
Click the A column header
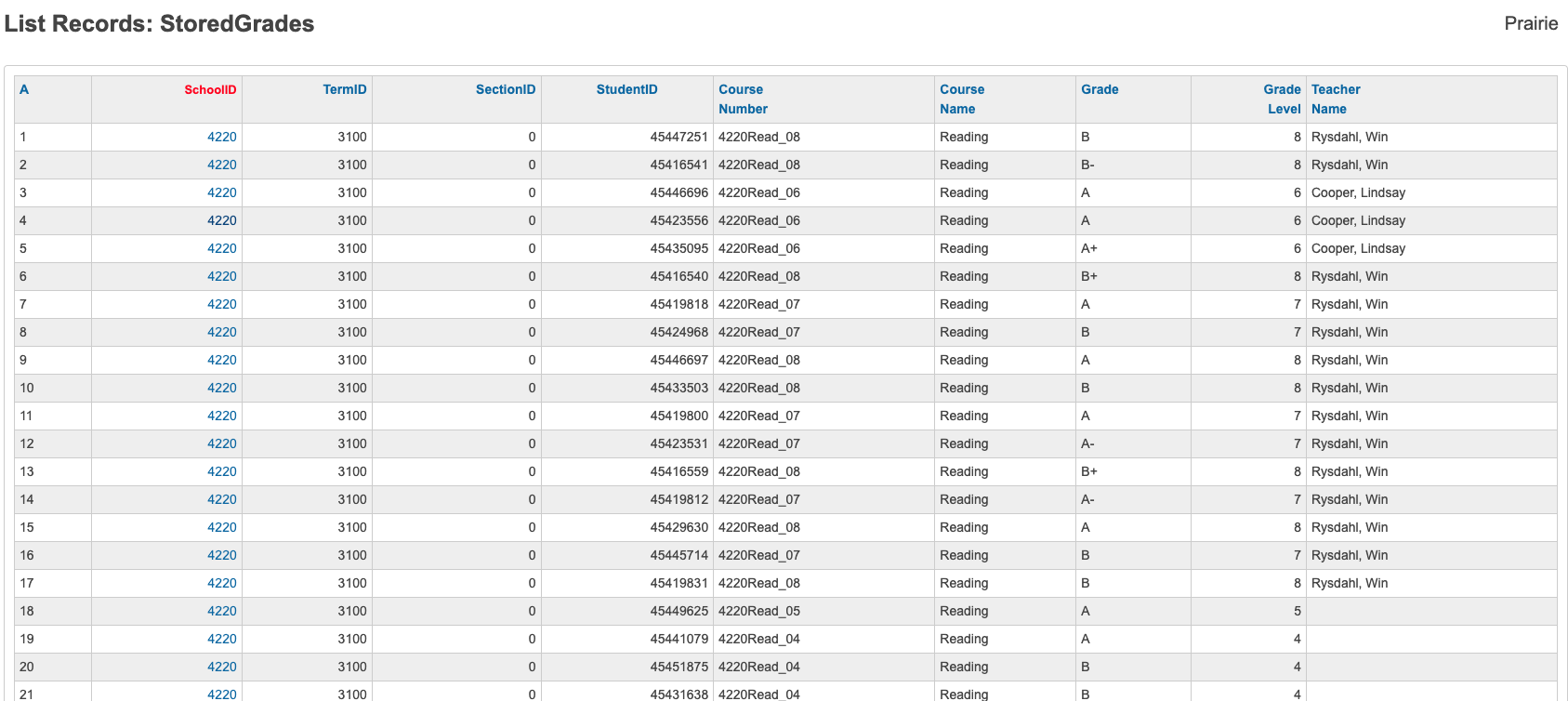coord(24,89)
